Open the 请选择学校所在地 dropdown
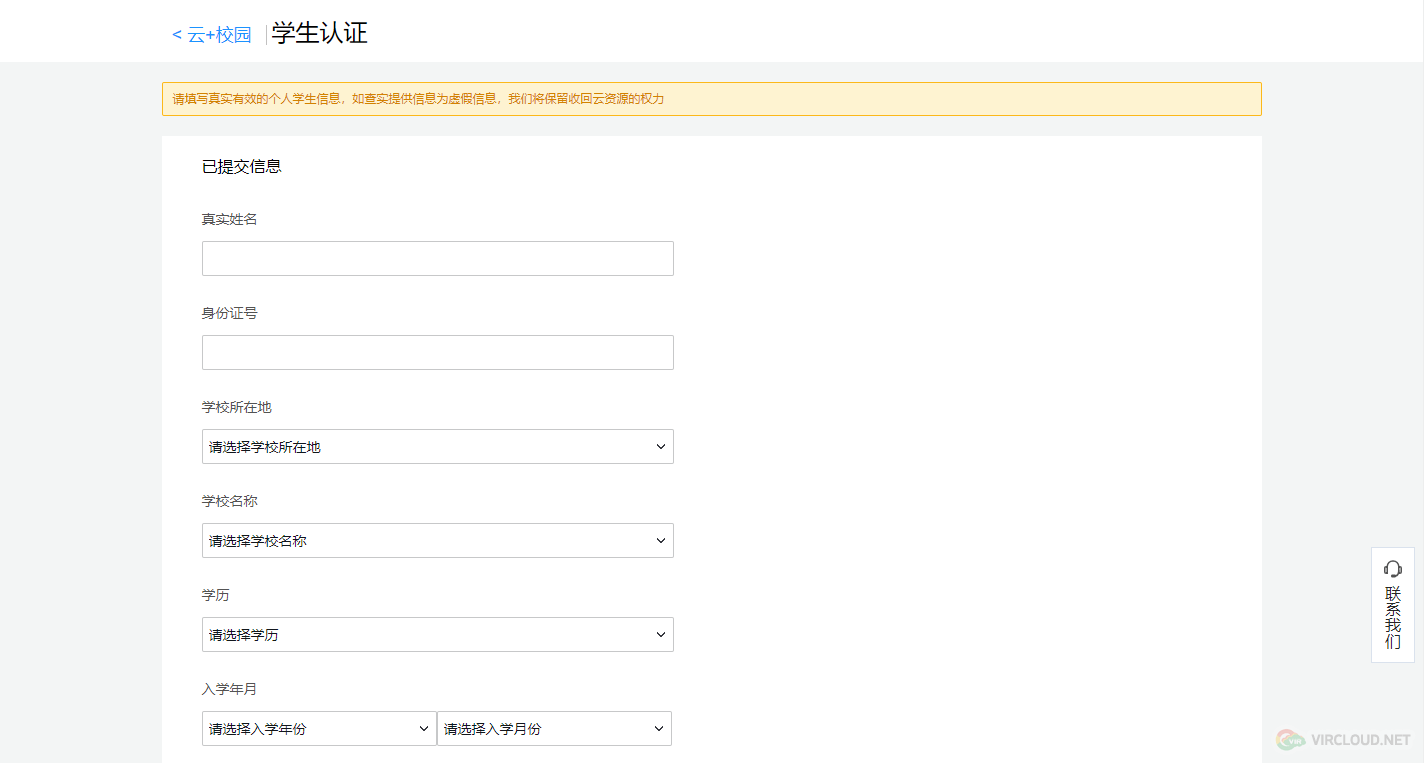This screenshot has height=763, width=1424. (x=438, y=446)
